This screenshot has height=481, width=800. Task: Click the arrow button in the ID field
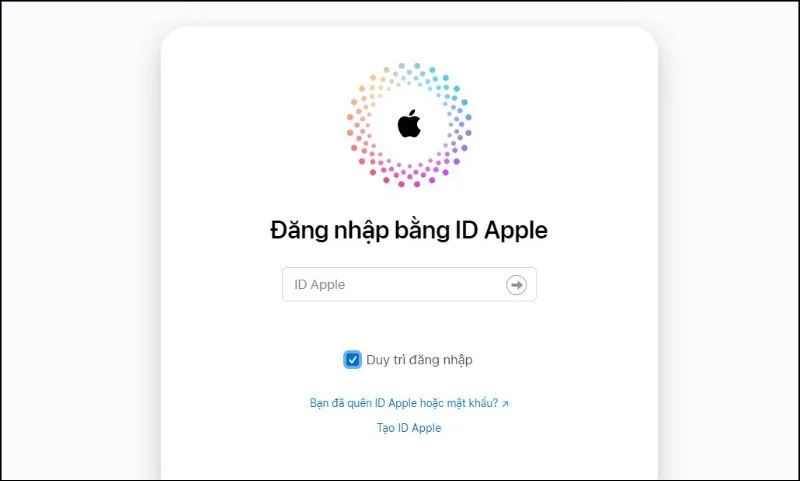click(516, 285)
